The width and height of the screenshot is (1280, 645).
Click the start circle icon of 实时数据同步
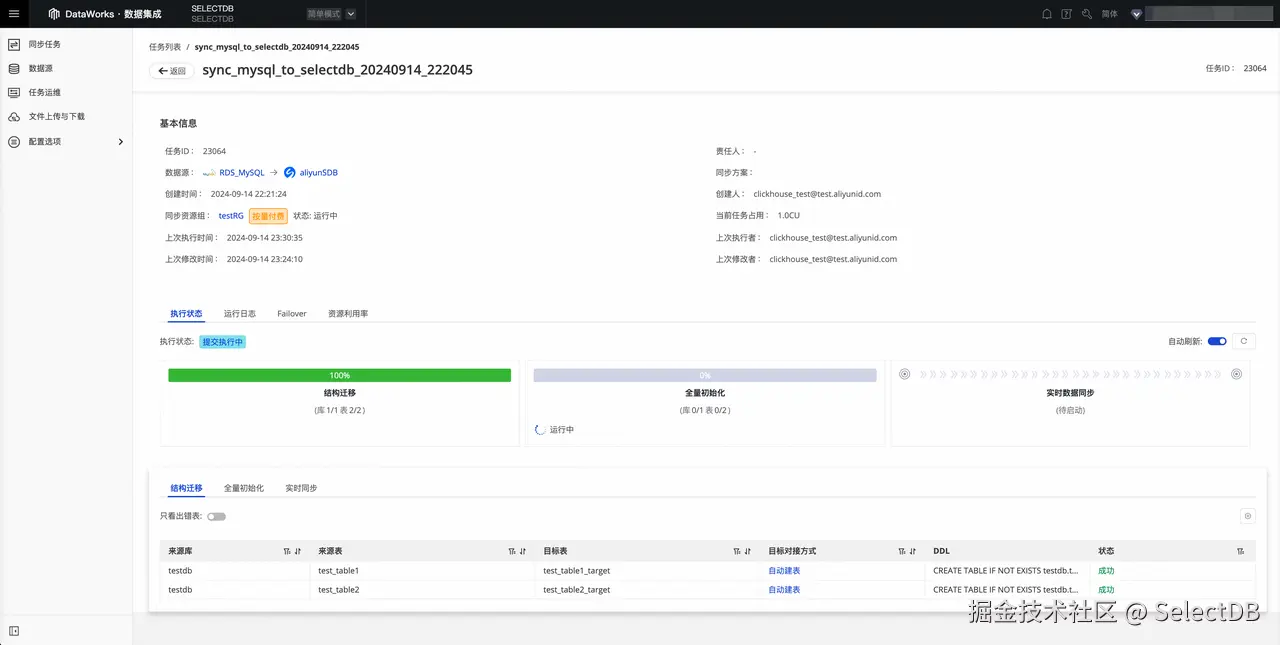[x=905, y=374]
